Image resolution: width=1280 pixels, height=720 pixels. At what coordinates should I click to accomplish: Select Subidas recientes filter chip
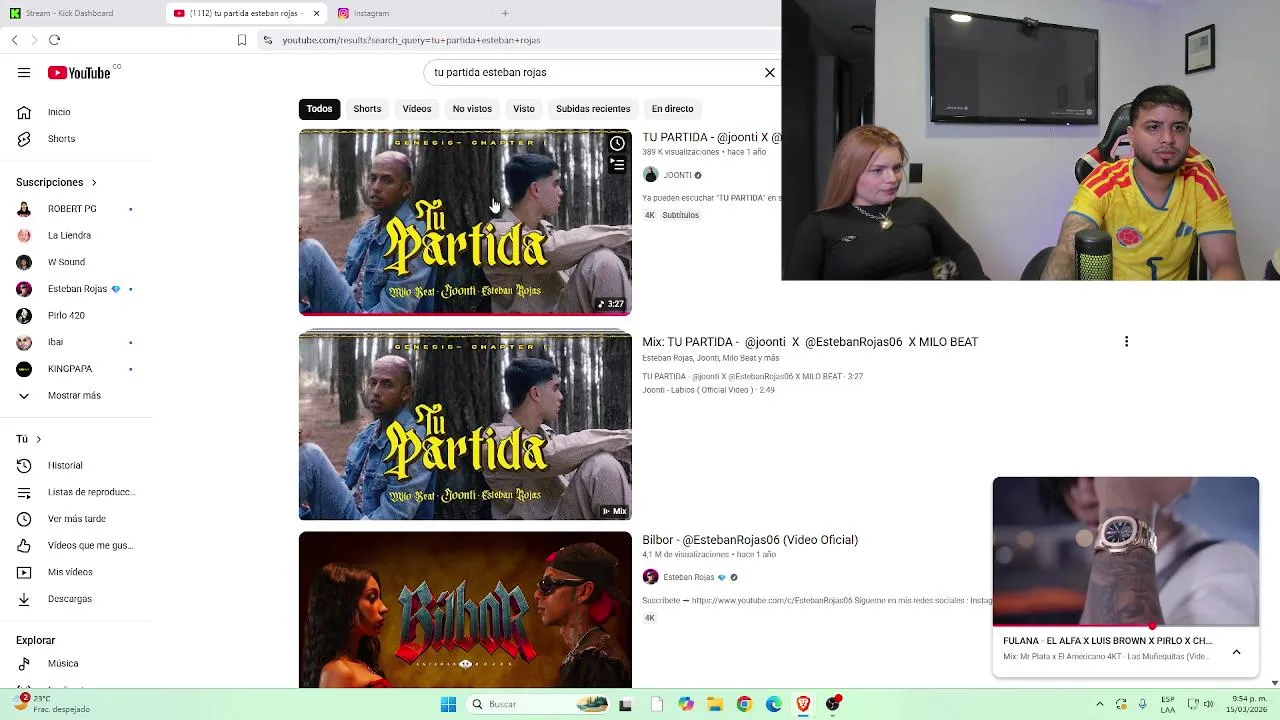(593, 109)
